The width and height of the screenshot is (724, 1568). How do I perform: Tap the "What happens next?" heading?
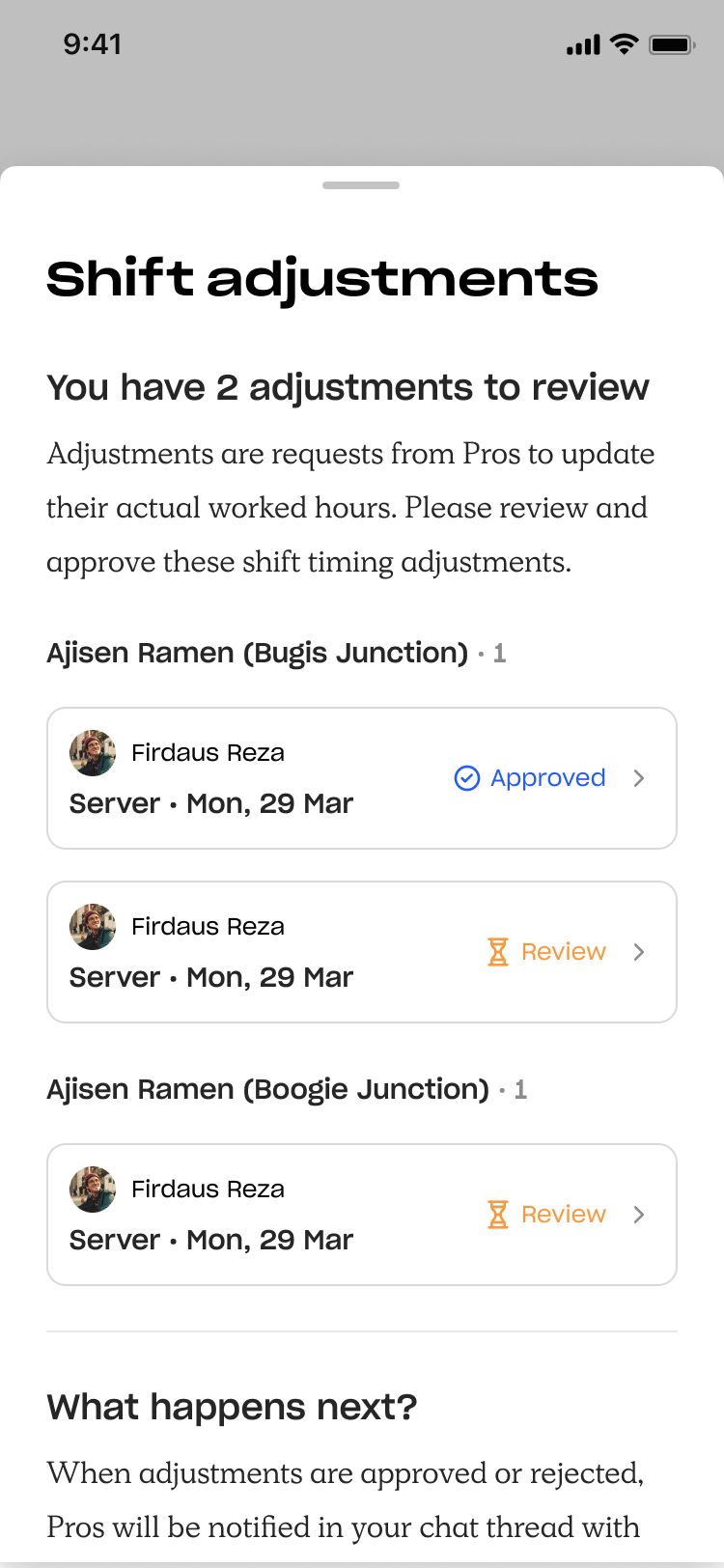click(x=232, y=1408)
